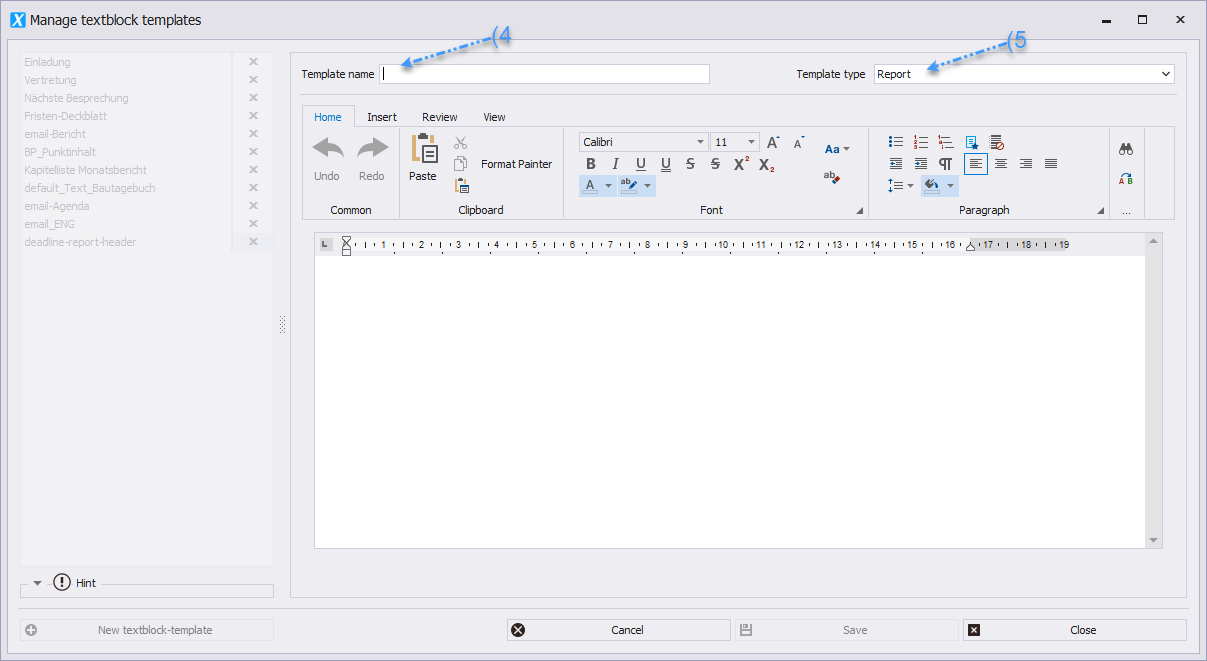Toggle Bold formatting
The height and width of the screenshot is (661, 1207).
[591, 164]
